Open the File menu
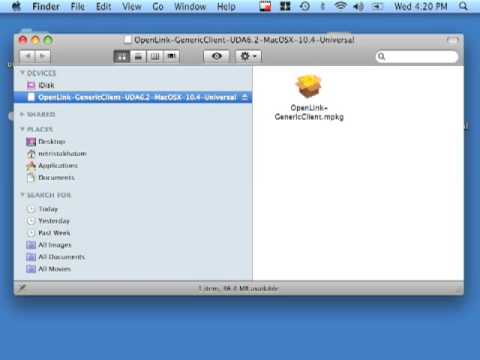The height and width of the screenshot is (360, 480). [x=78, y=6]
